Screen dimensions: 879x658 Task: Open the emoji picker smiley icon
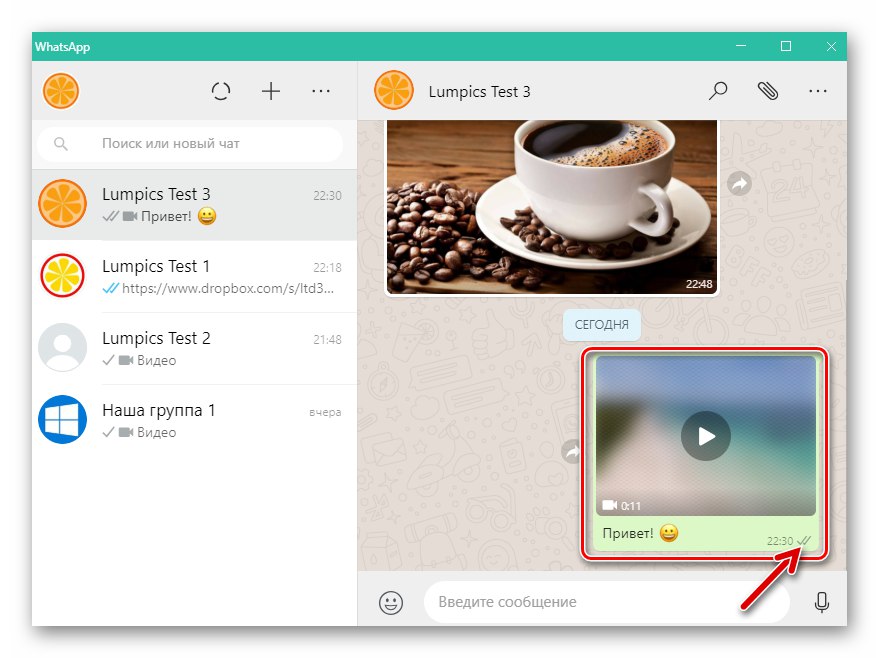(x=391, y=603)
